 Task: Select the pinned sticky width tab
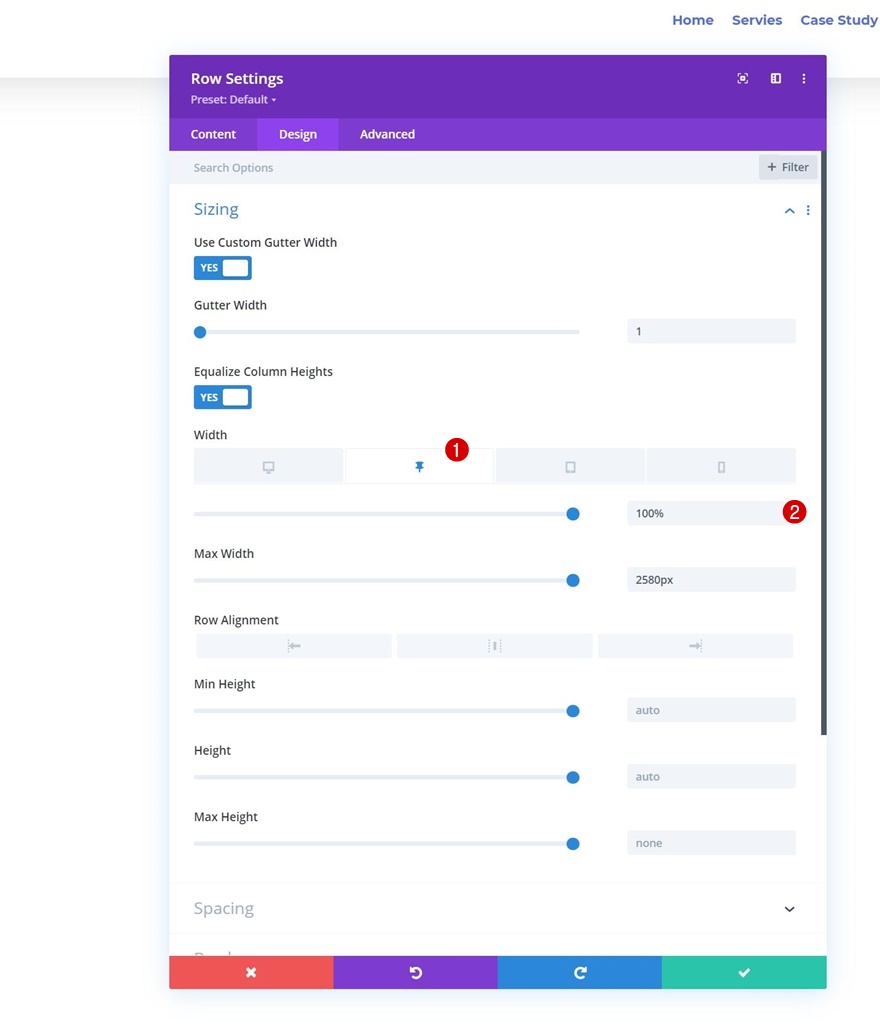(x=419, y=466)
